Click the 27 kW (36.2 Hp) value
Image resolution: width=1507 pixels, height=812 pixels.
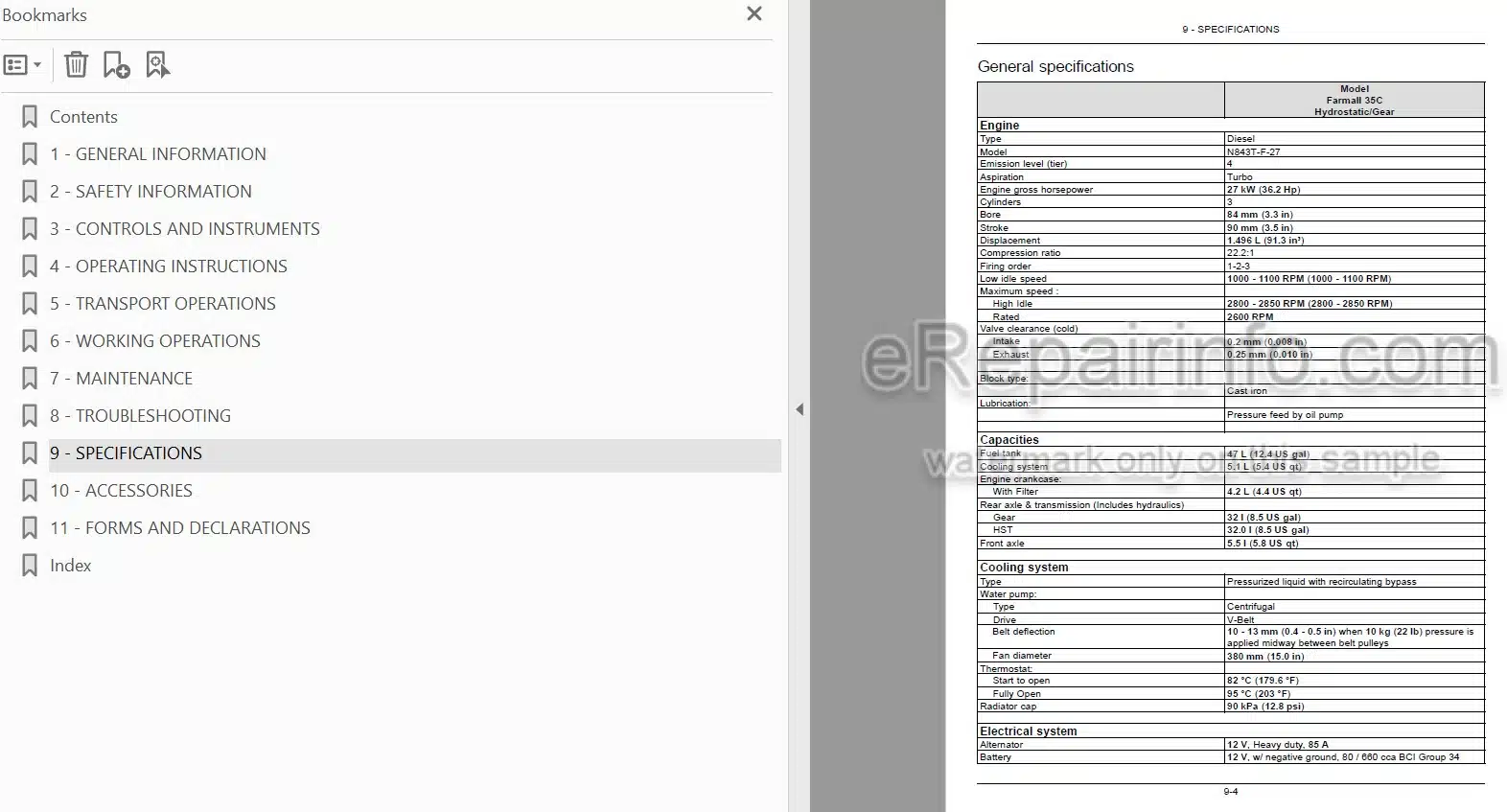click(x=1264, y=190)
